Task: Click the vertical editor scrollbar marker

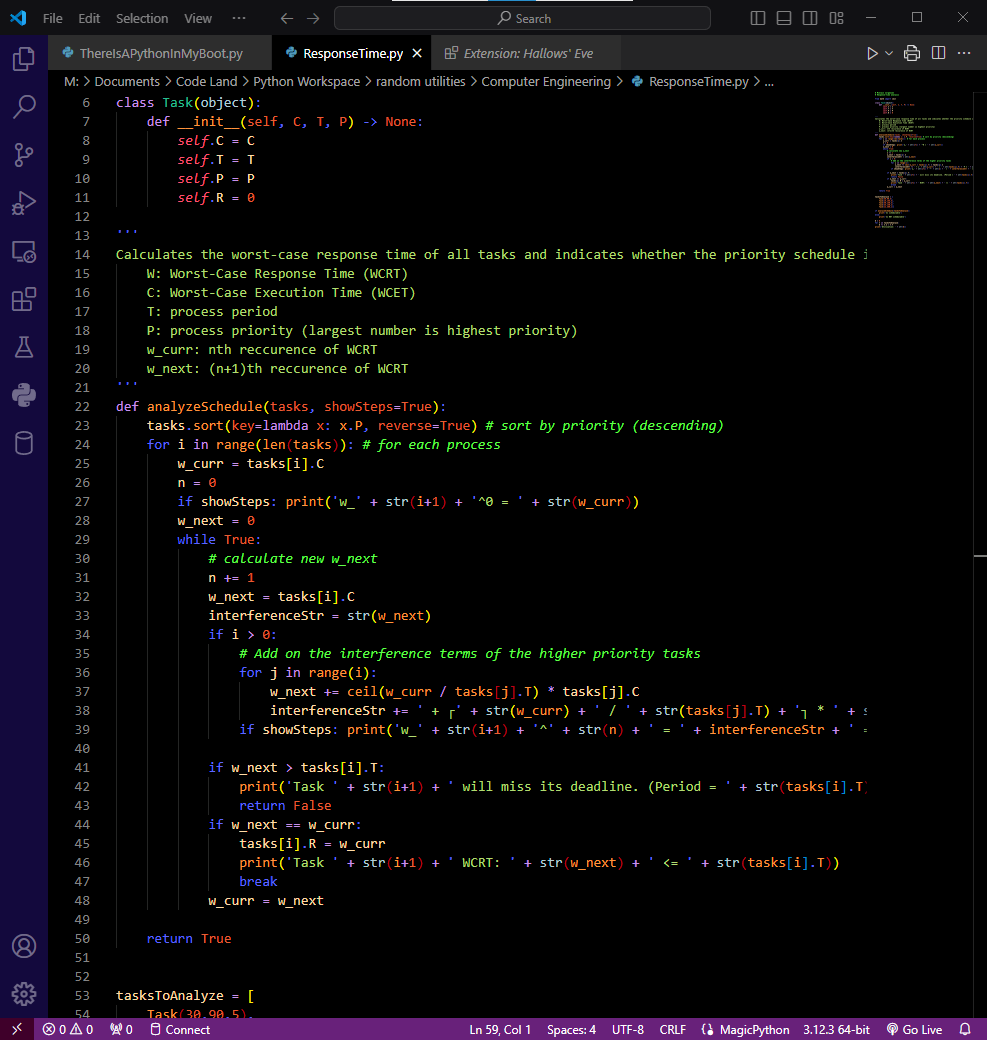Action: pos(980,556)
